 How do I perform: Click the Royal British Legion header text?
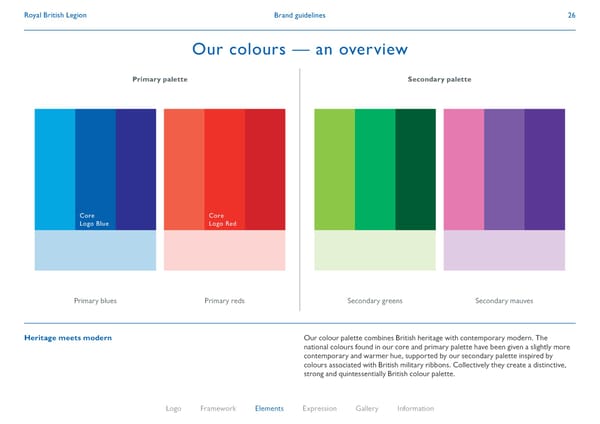click(x=51, y=16)
